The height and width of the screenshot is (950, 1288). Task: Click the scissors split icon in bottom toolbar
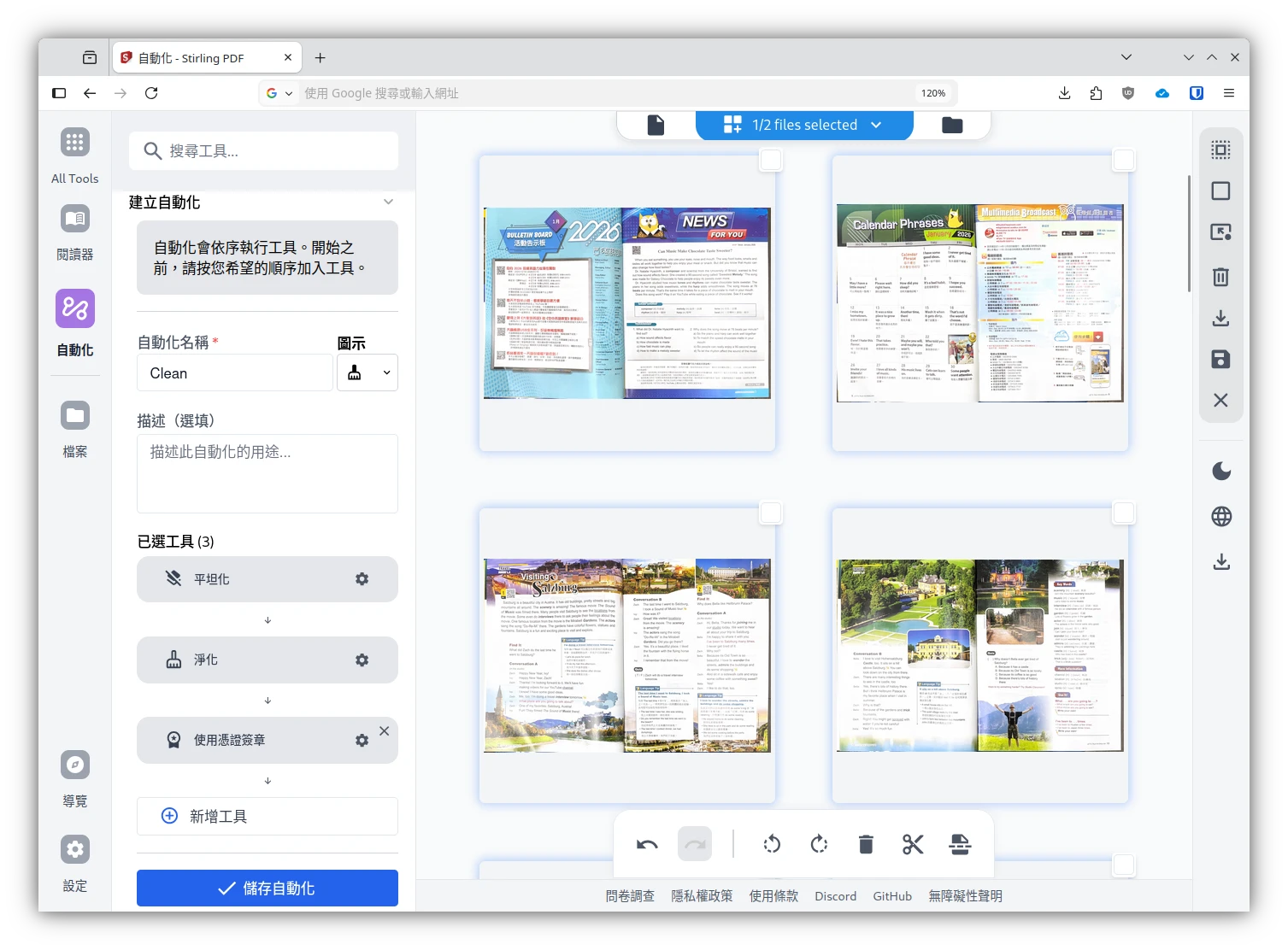[913, 845]
